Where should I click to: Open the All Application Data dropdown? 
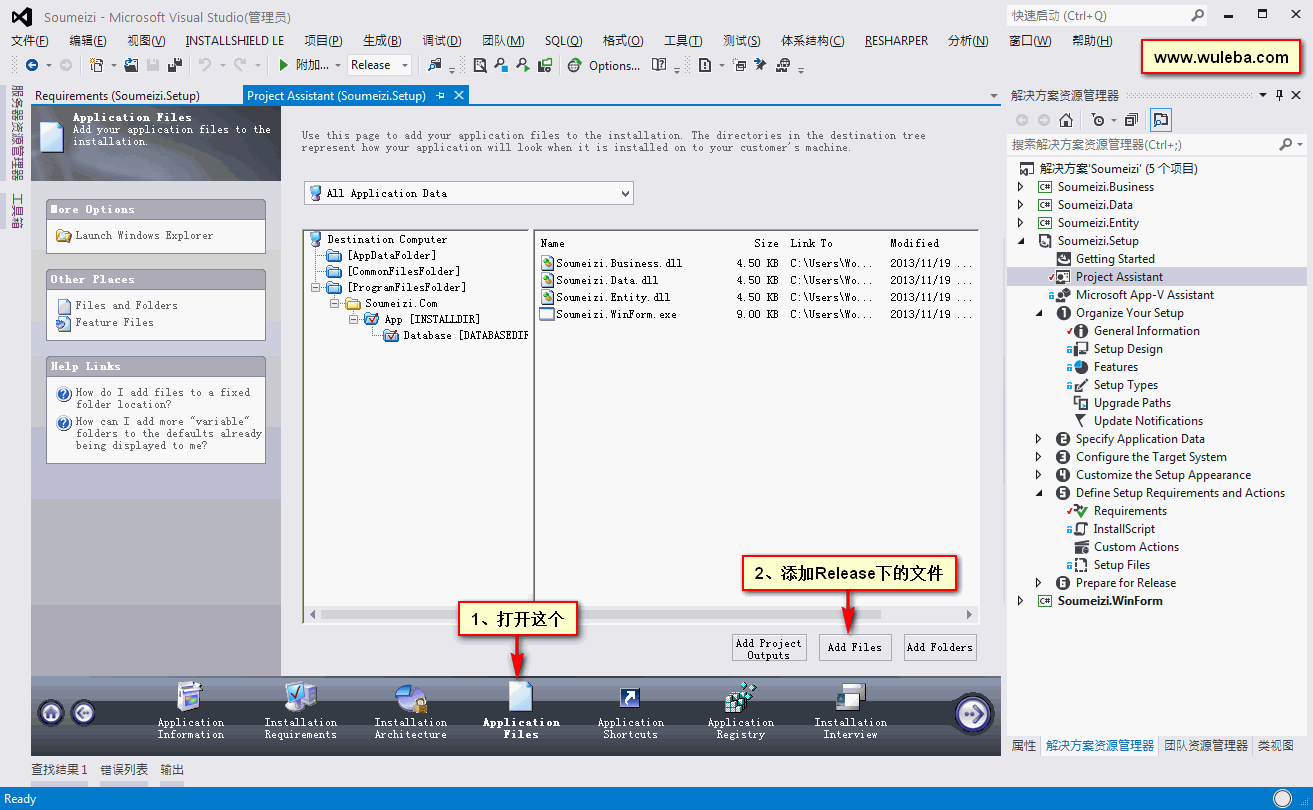tap(469, 193)
